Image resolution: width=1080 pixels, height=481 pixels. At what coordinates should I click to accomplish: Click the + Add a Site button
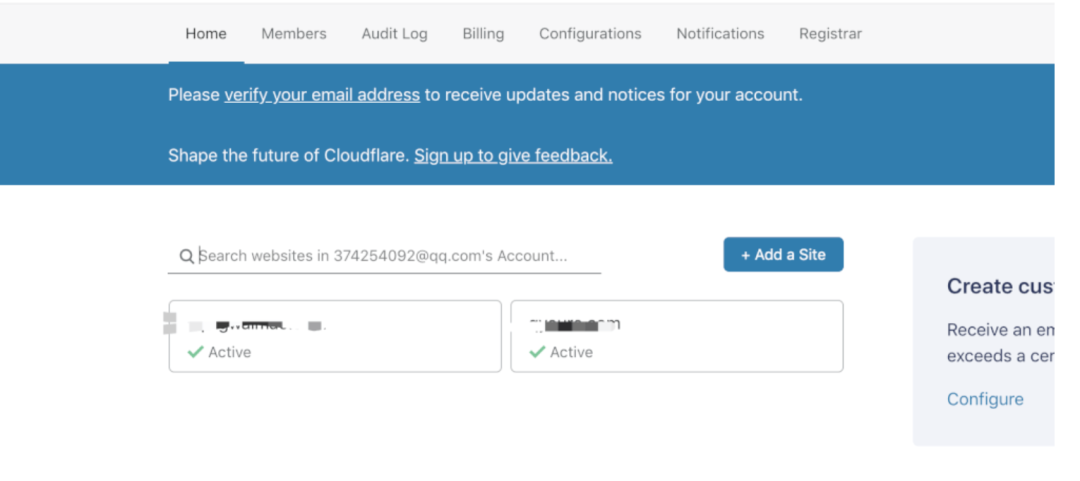(x=783, y=255)
